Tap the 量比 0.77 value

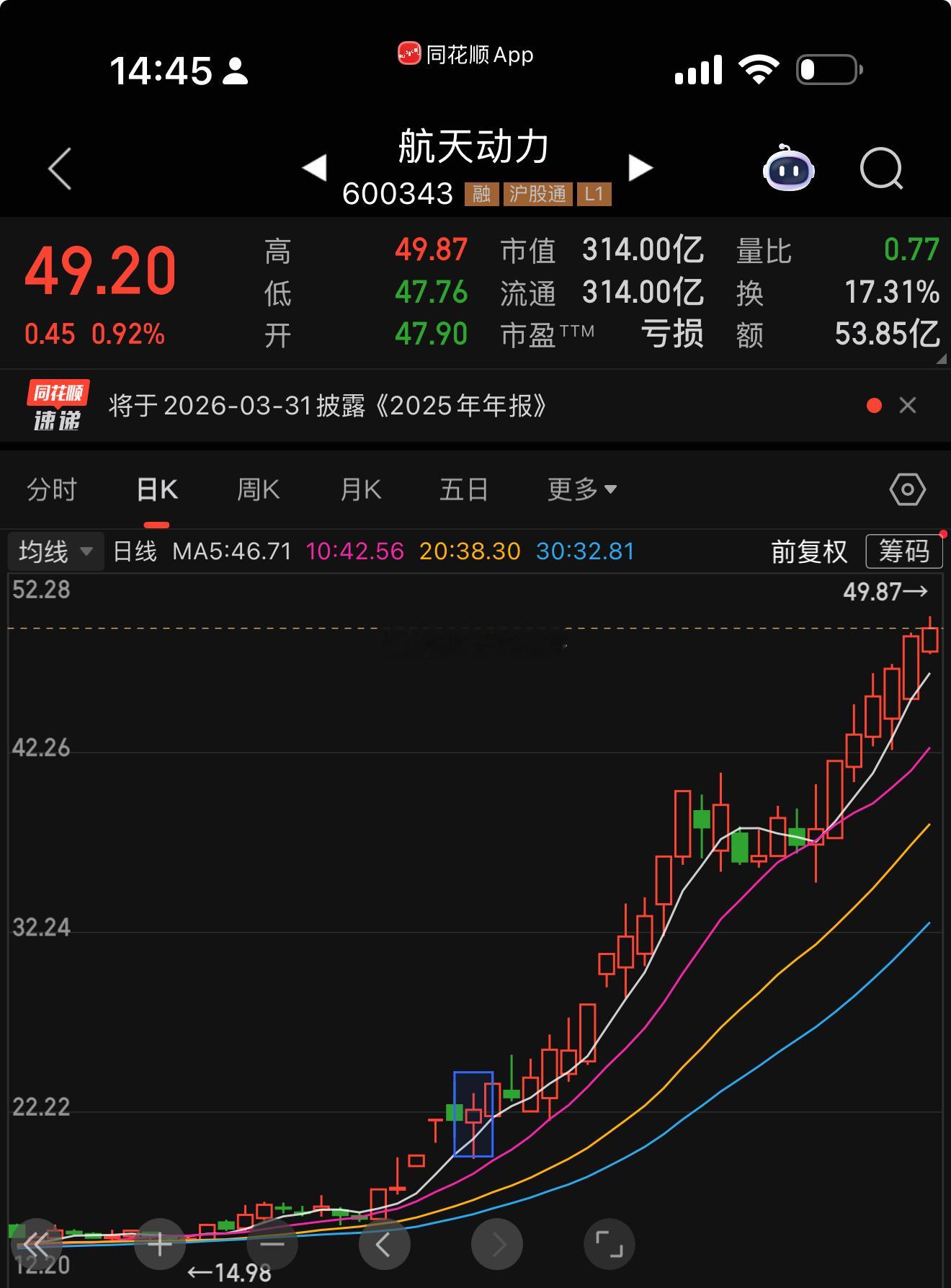pyautogui.click(x=911, y=250)
